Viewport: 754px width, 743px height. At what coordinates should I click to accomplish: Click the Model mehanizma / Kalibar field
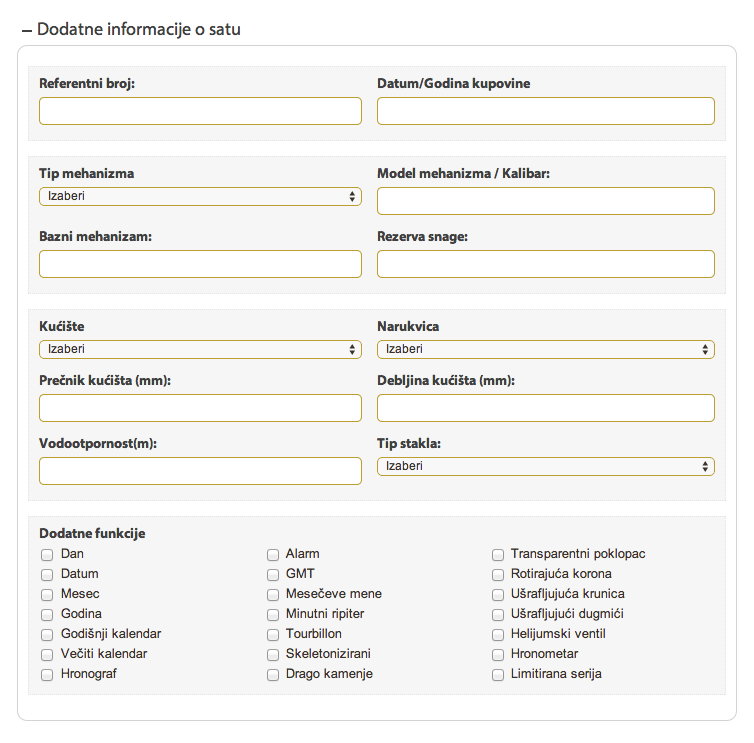(545, 201)
